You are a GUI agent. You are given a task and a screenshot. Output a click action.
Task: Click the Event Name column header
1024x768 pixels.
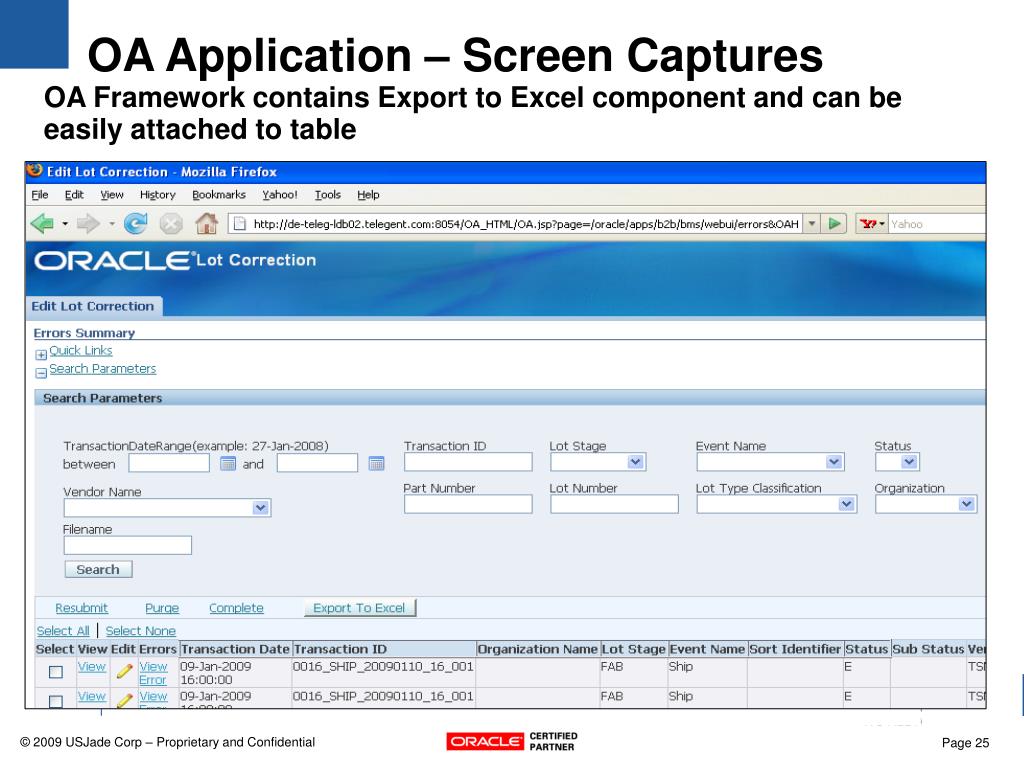pyautogui.click(x=707, y=649)
